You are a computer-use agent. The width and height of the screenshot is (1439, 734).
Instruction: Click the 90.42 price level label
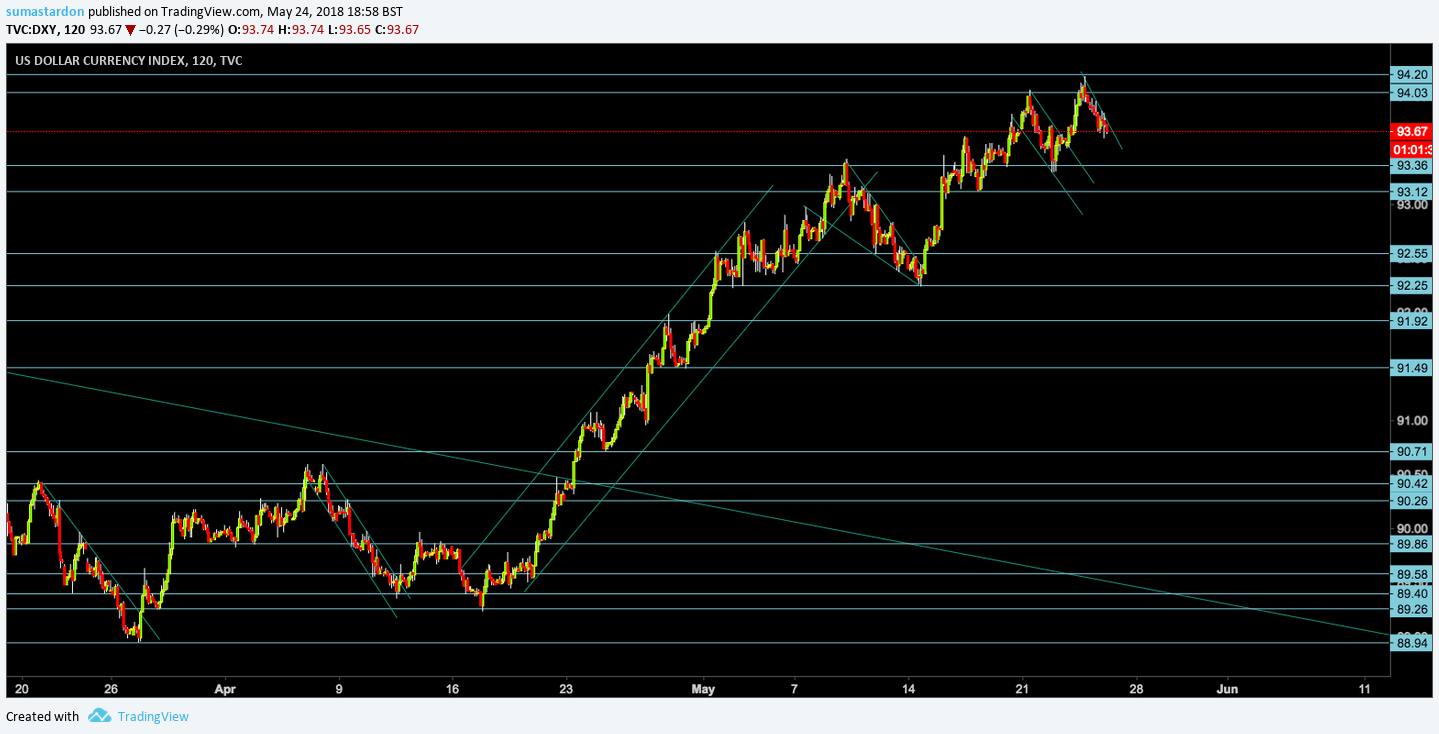(x=1412, y=484)
